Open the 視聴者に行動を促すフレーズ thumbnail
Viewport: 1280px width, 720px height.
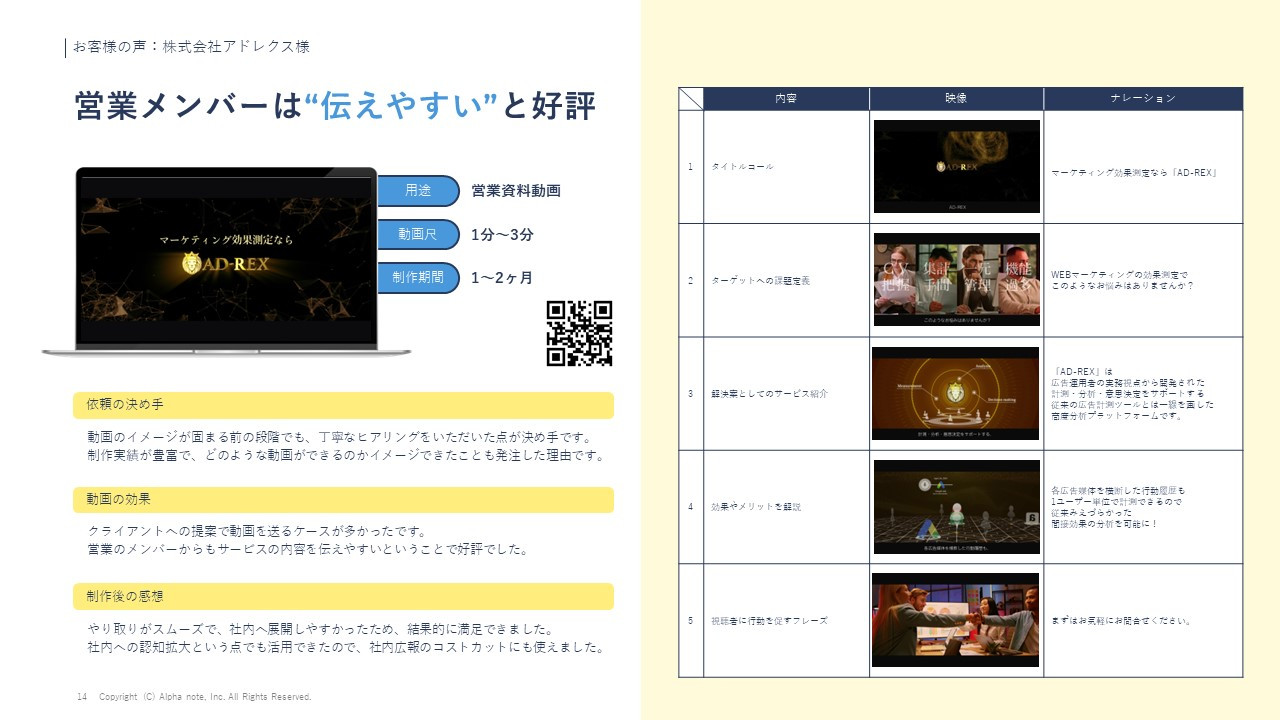click(x=955, y=619)
